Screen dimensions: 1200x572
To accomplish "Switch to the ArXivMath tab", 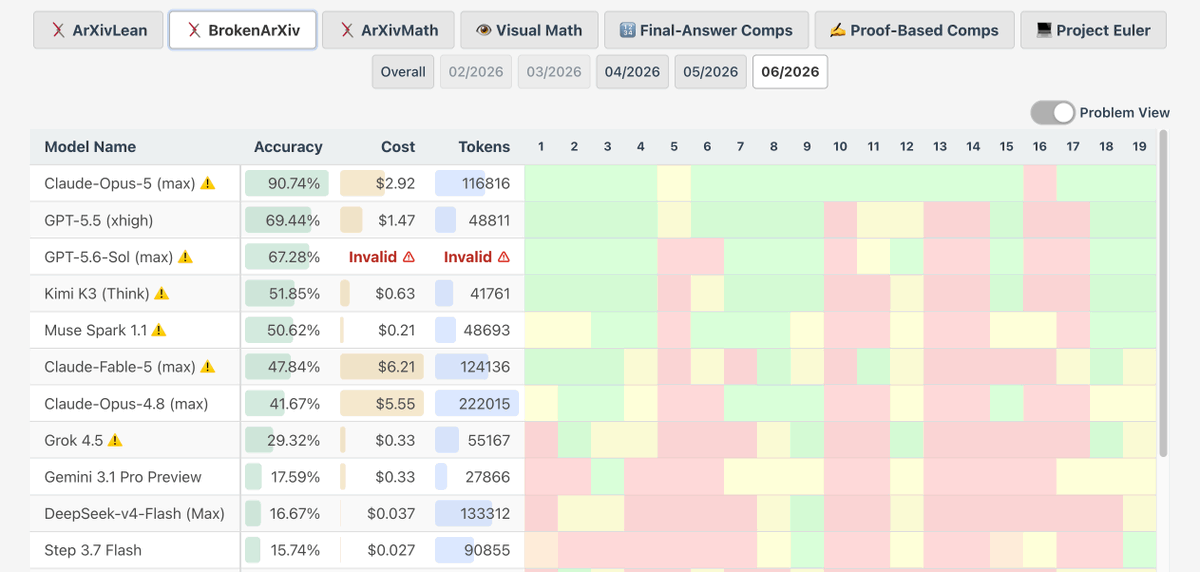I will click(388, 30).
